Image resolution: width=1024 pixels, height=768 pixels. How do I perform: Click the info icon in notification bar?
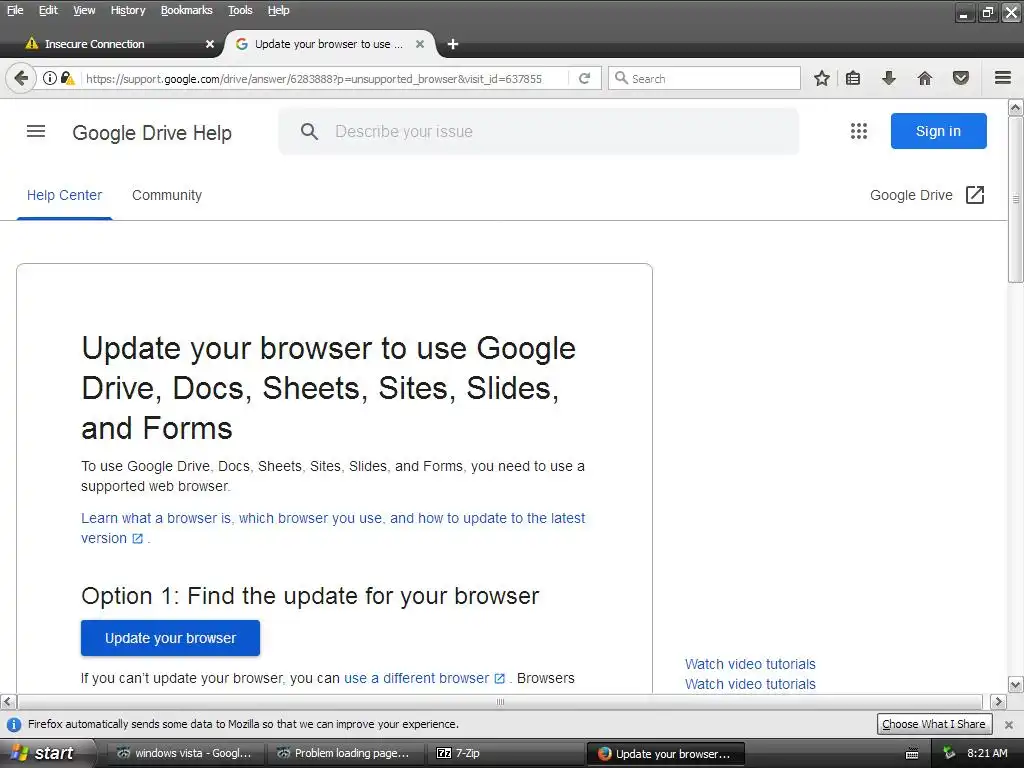14,724
